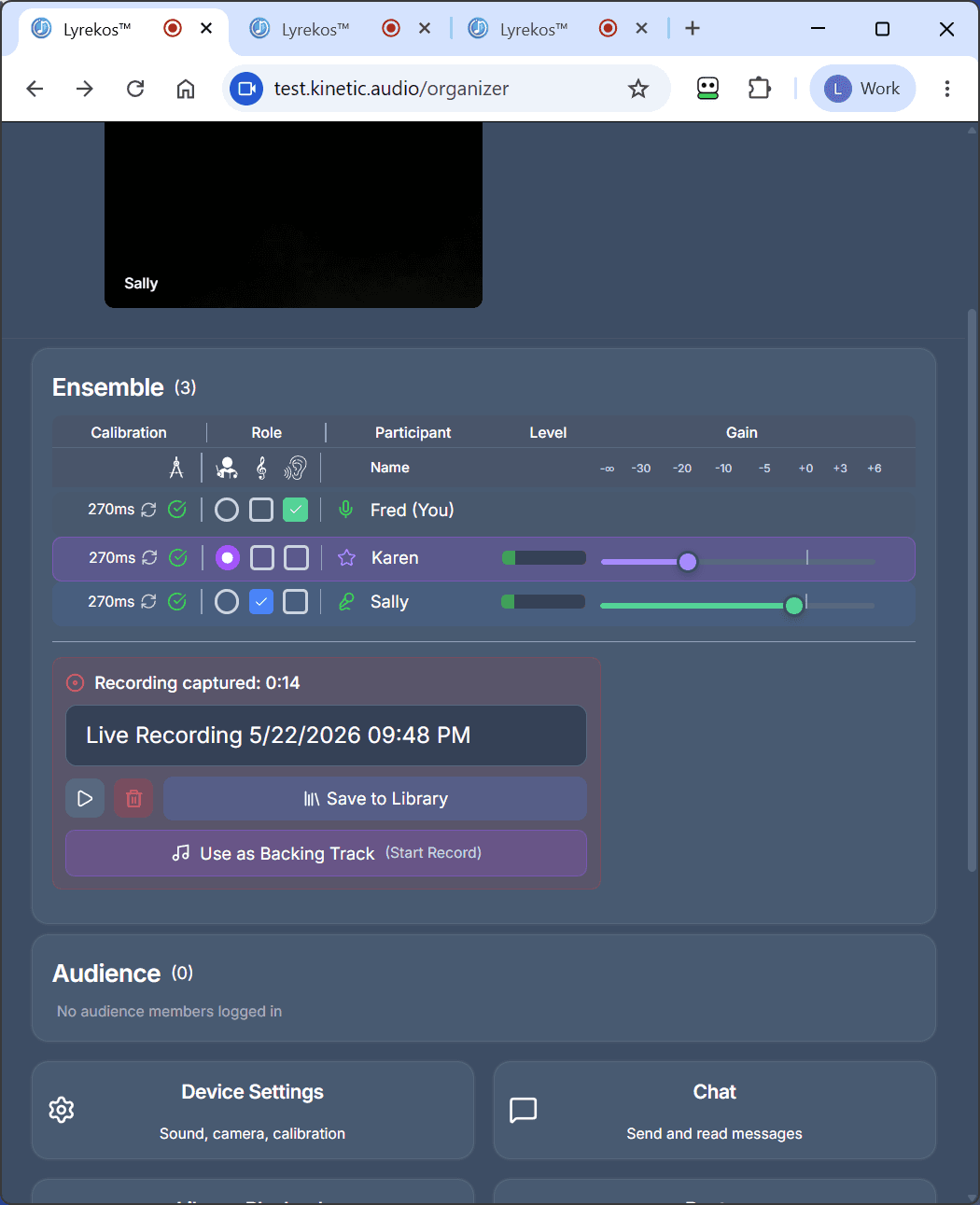Viewport: 980px width, 1205px height.
Task: Go back to the previous page
Action: coord(35,89)
